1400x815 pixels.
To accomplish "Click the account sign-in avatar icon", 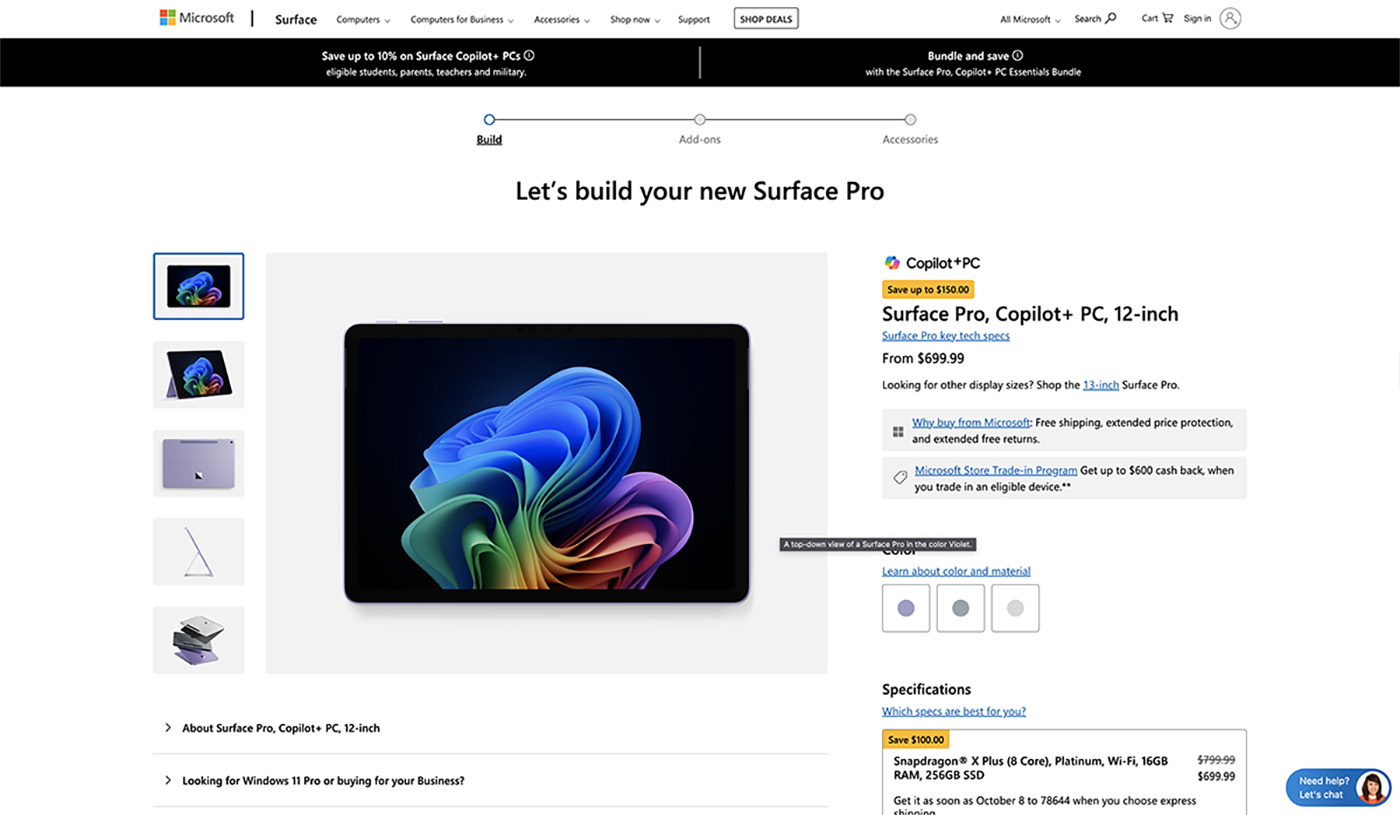I will click(x=1230, y=18).
